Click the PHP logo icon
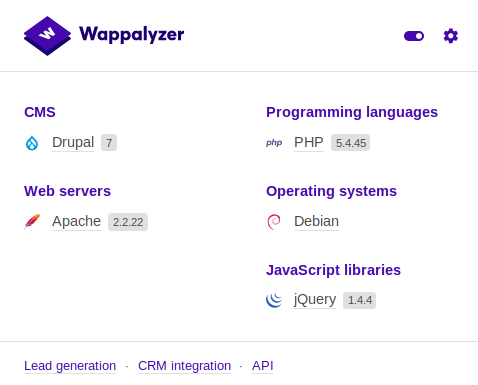478x385 pixels. click(274, 143)
